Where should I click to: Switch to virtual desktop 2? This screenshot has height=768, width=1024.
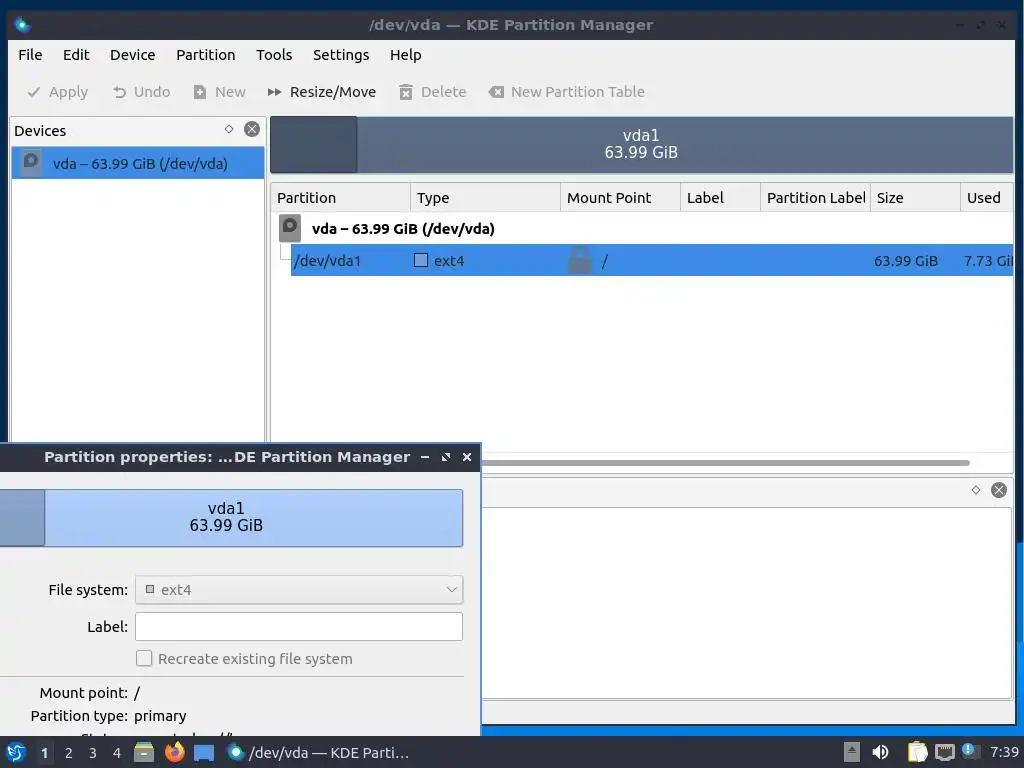[69, 753]
